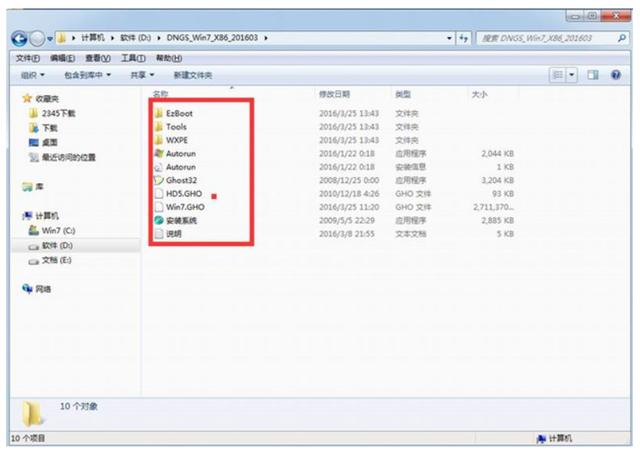Image resolution: width=640 pixels, height=452 pixels.
Task: Sort by 修改日期 column header
Action: pos(334,94)
